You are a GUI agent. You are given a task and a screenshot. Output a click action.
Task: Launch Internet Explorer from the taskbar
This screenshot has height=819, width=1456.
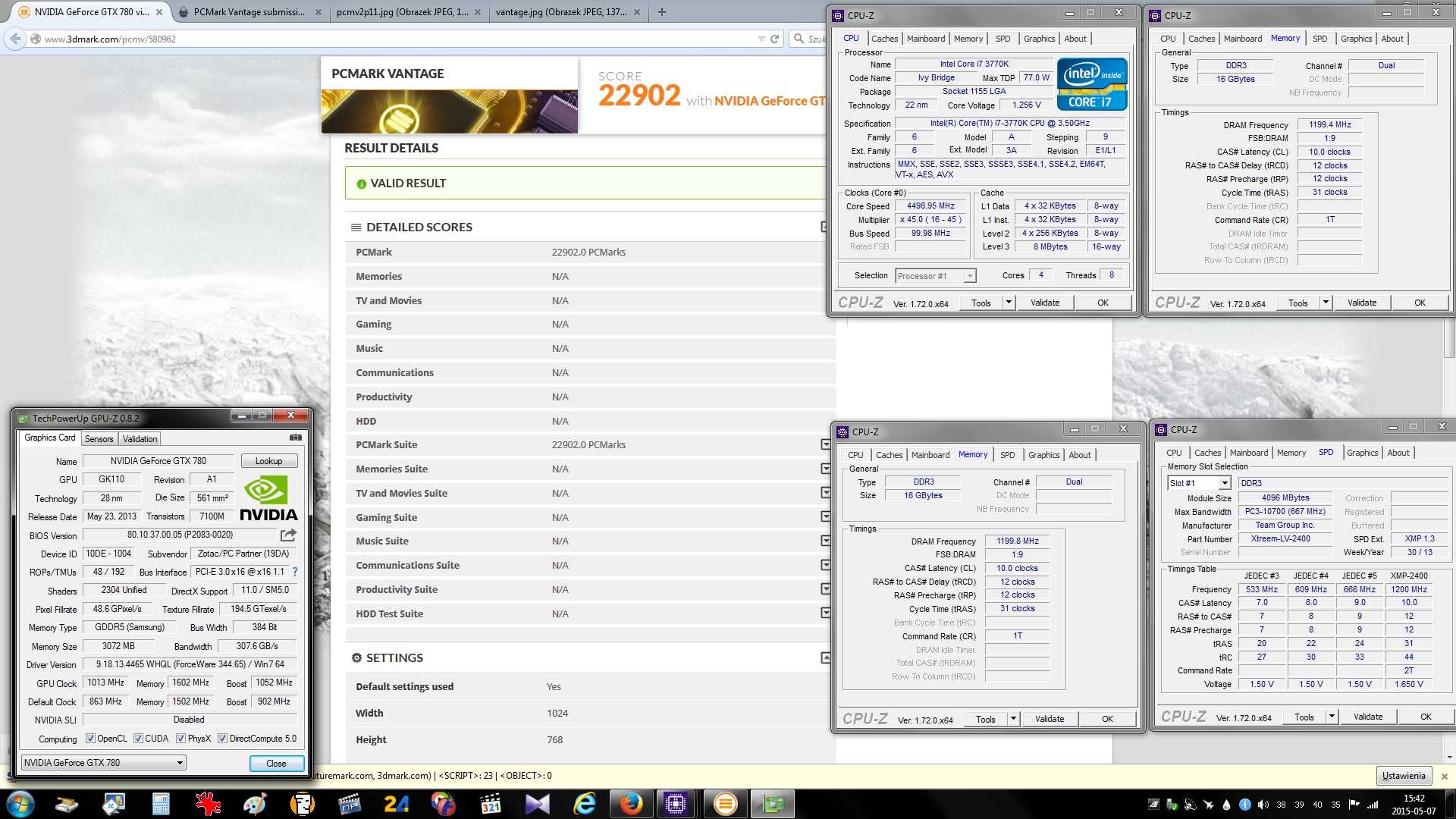coord(585,804)
